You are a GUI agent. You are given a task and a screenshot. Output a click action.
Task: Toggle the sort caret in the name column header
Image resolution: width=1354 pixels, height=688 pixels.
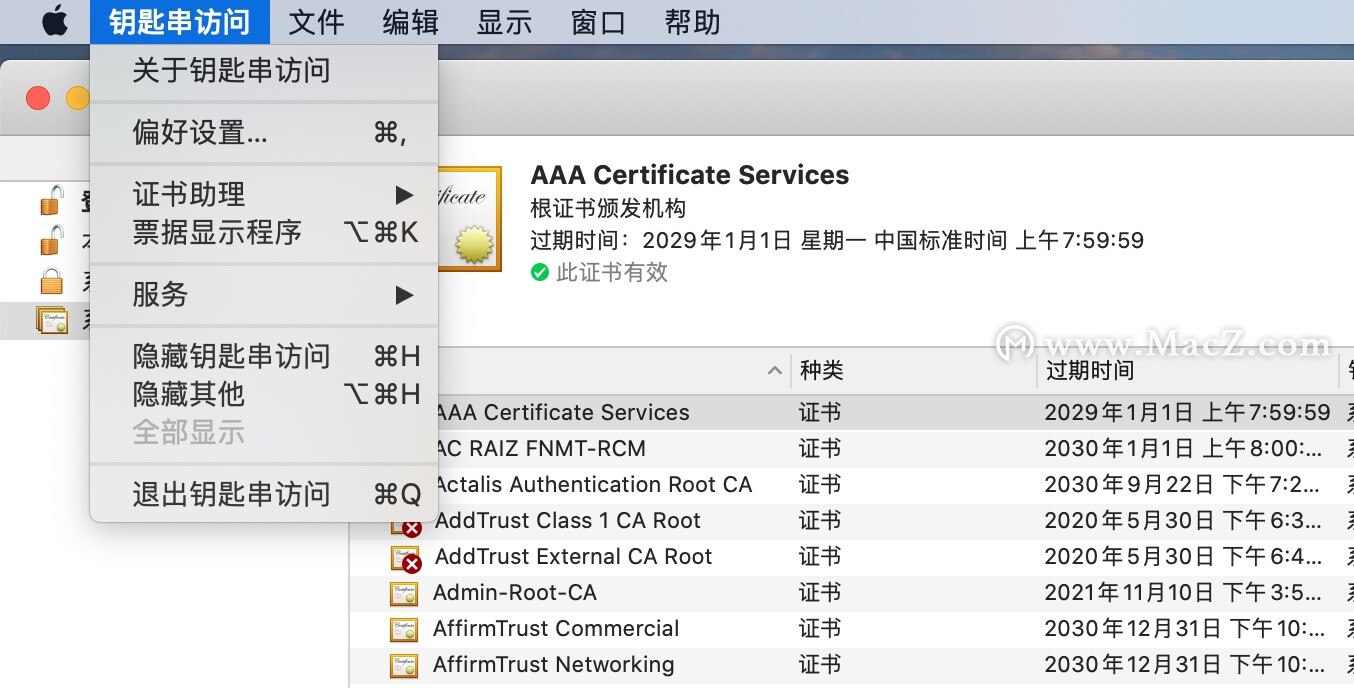coord(774,371)
